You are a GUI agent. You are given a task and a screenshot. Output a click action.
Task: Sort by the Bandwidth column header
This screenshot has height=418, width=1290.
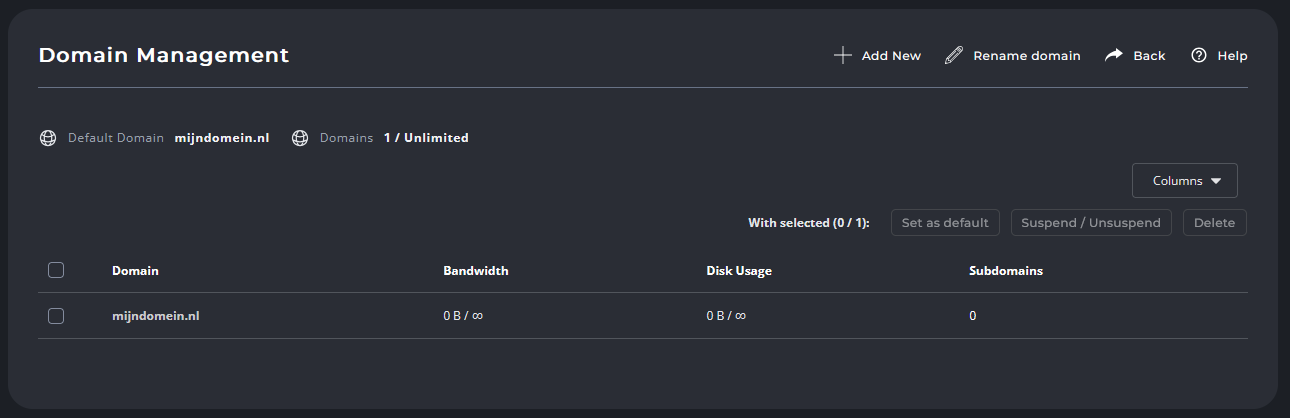pyautogui.click(x=476, y=271)
